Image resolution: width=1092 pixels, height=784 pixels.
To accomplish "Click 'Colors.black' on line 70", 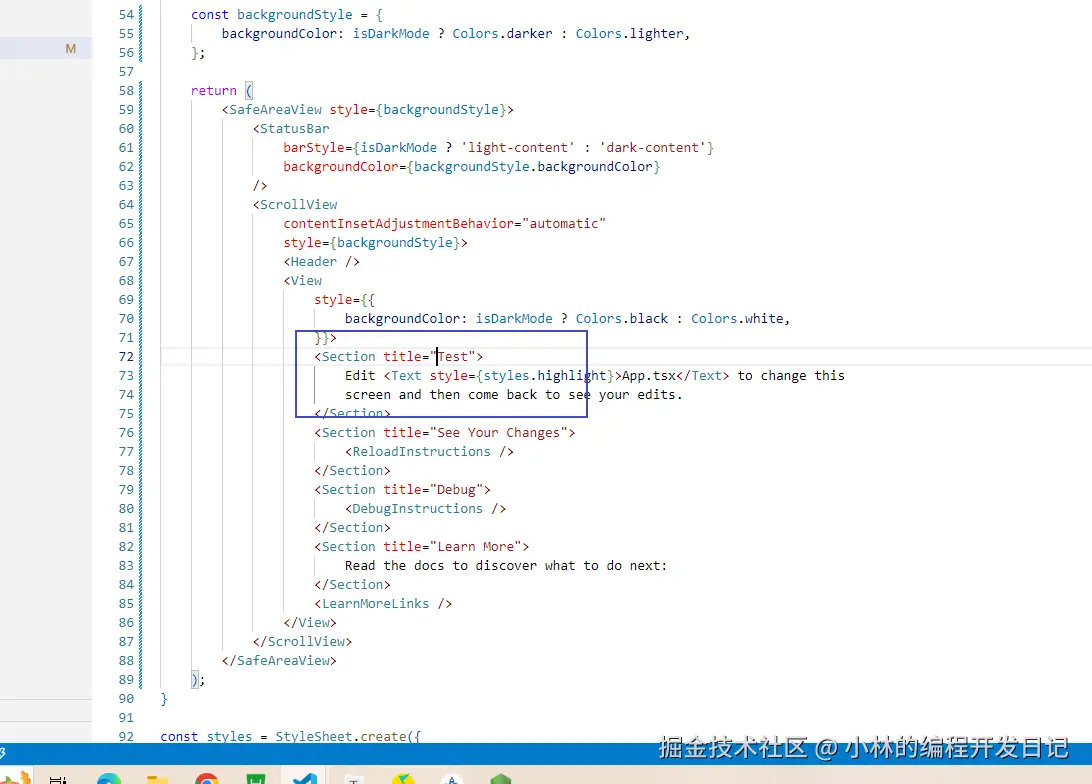I will pyautogui.click(x=622, y=318).
